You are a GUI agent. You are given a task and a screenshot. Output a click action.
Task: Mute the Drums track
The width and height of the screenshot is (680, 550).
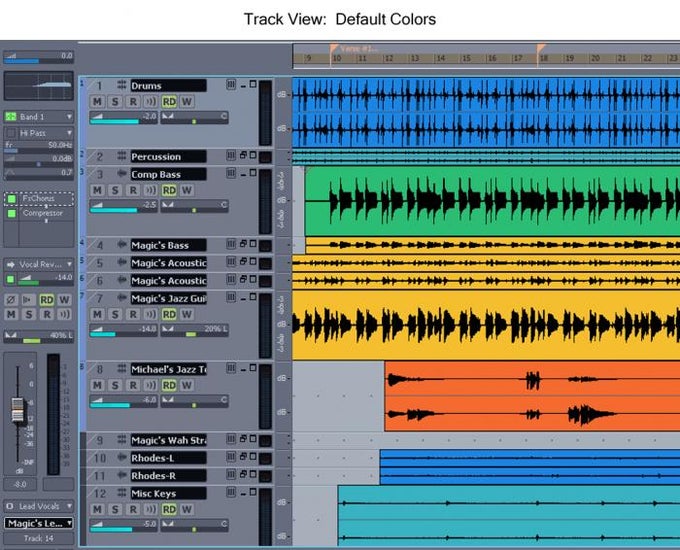pos(97,101)
